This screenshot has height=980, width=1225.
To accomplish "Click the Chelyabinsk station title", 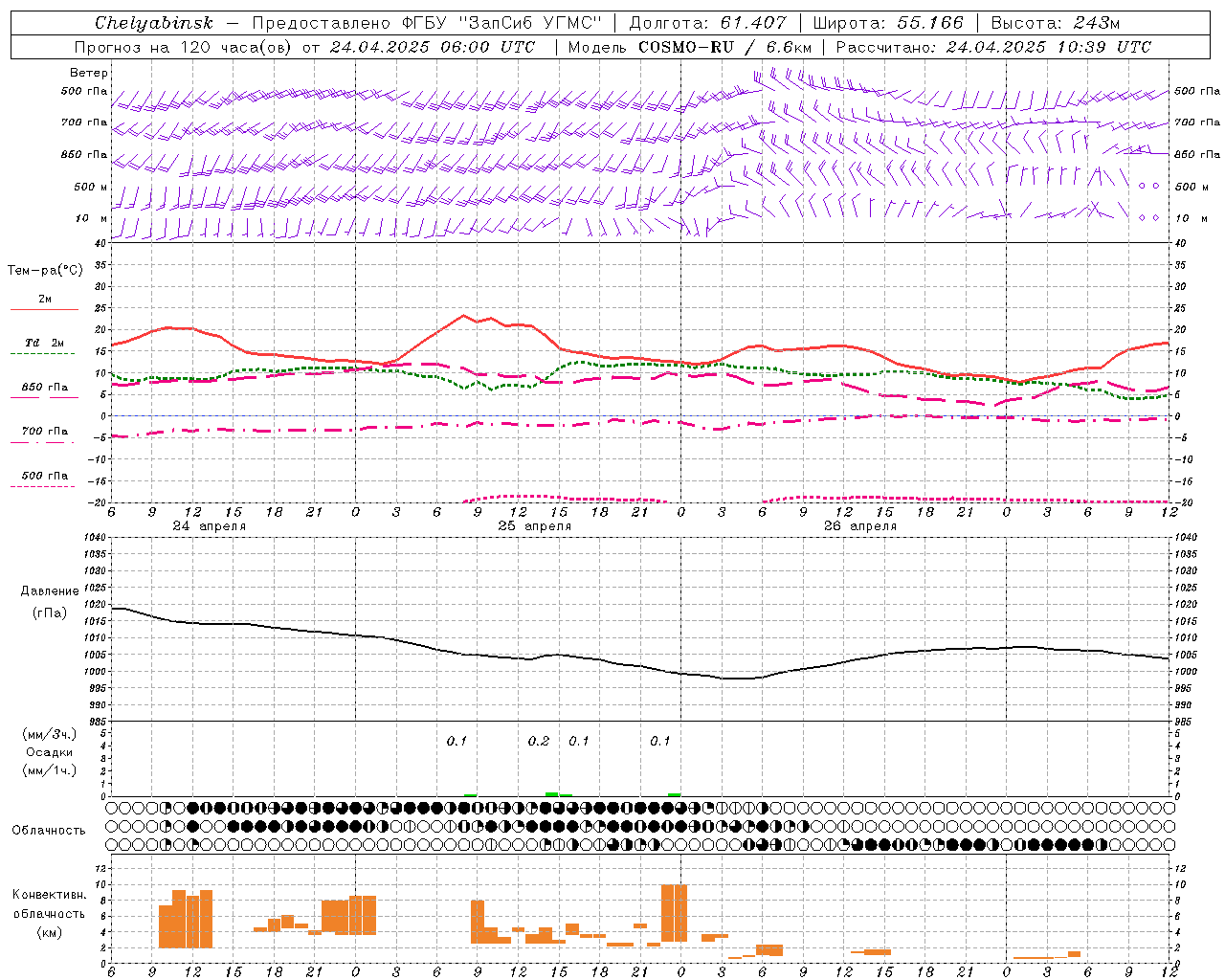I will (x=154, y=23).
